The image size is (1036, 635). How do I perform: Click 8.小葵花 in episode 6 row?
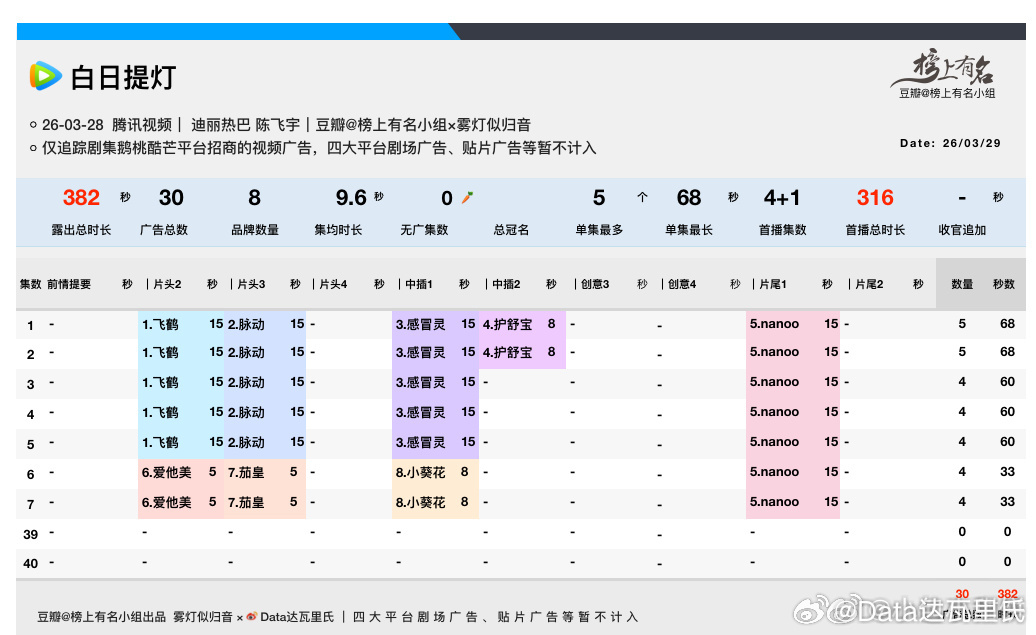coord(420,472)
